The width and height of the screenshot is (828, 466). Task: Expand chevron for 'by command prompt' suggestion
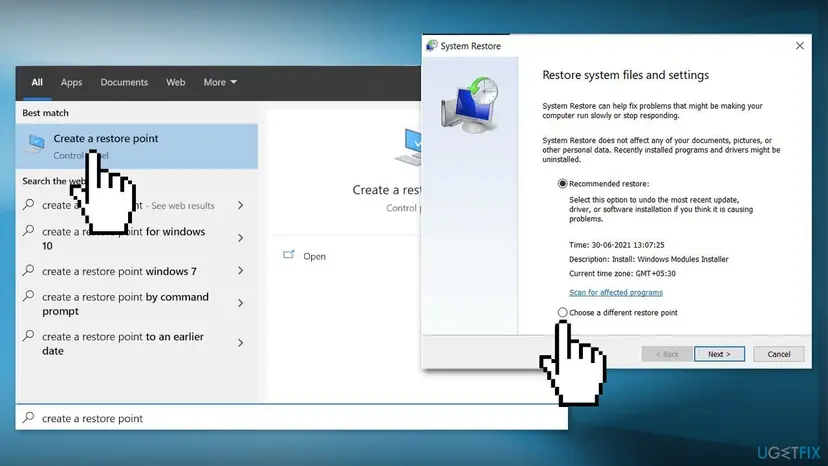[241, 303]
